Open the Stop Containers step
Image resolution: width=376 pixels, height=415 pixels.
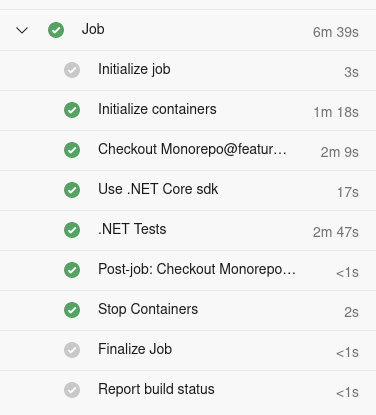(x=188, y=310)
